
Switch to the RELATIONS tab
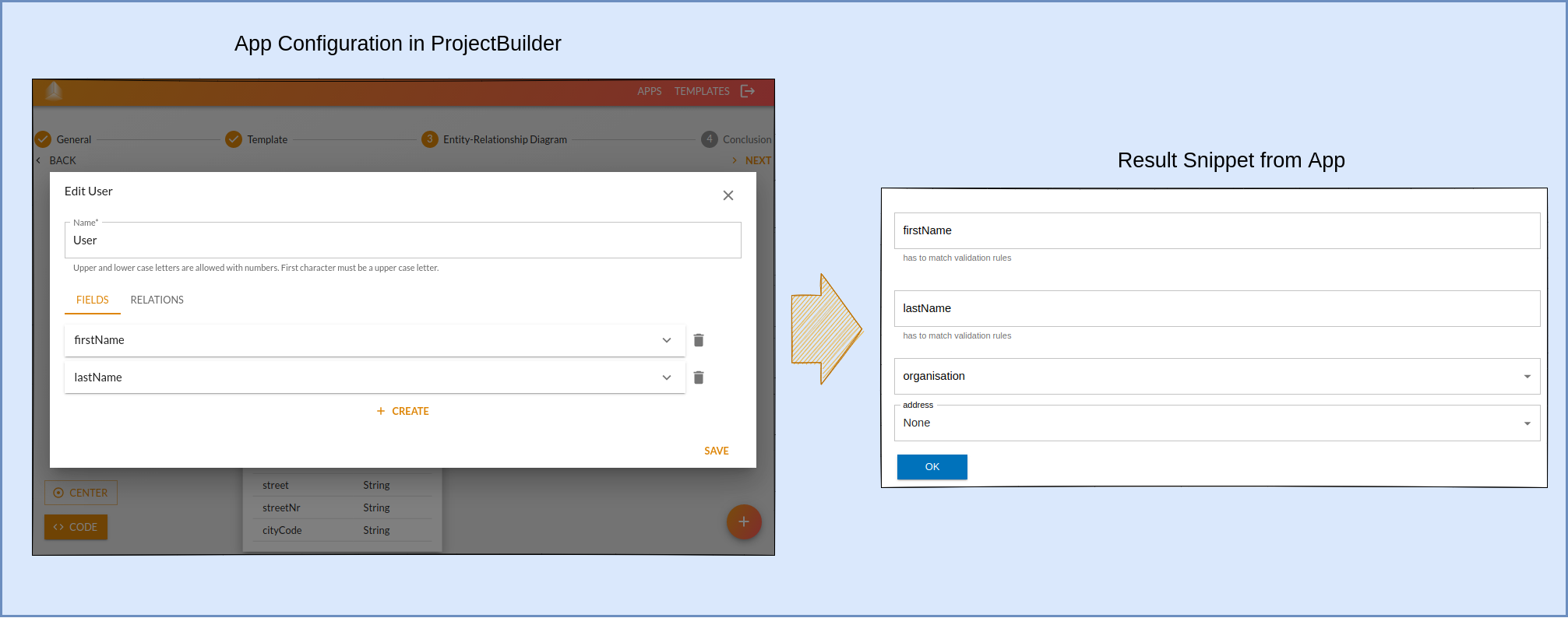(157, 300)
